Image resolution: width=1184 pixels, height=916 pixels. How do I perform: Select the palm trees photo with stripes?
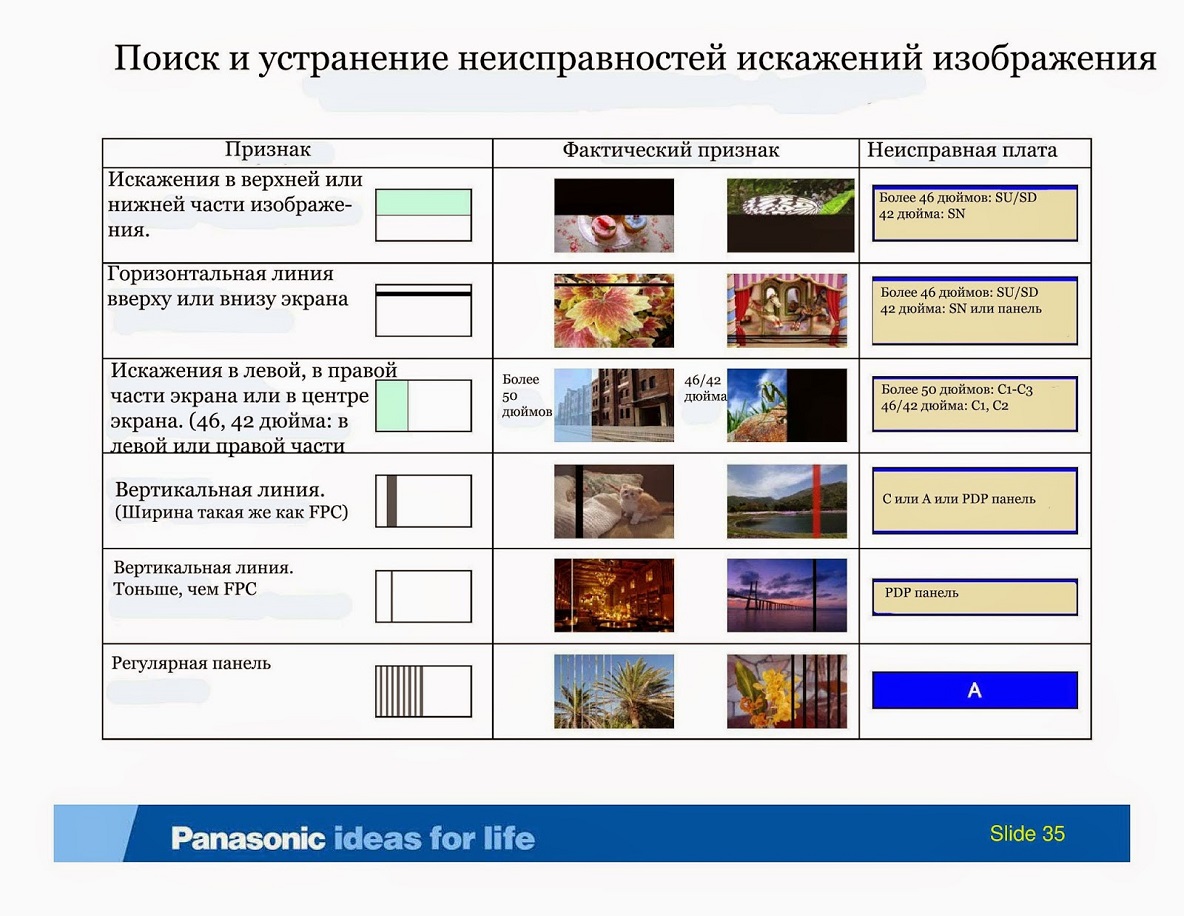pyautogui.click(x=614, y=691)
